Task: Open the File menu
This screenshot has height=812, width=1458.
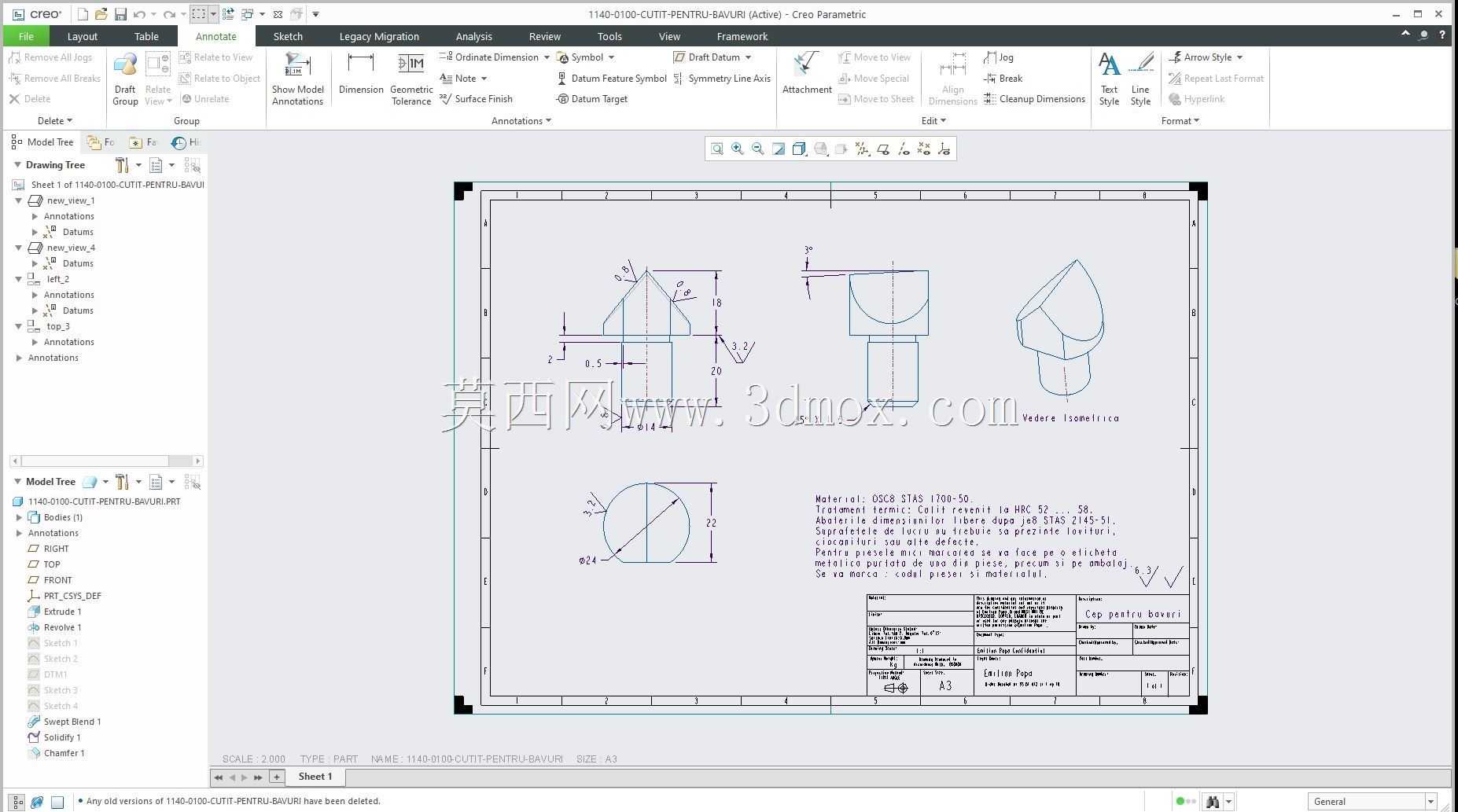Action: pyautogui.click(x=26, y=36)
